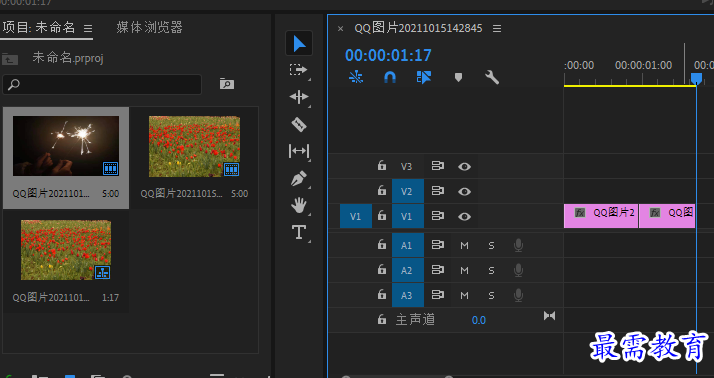The width and height of the screenshot is (714, 378).
Task: Select the 1:17 sequence thumbnail
Action: tap(66, 250)
